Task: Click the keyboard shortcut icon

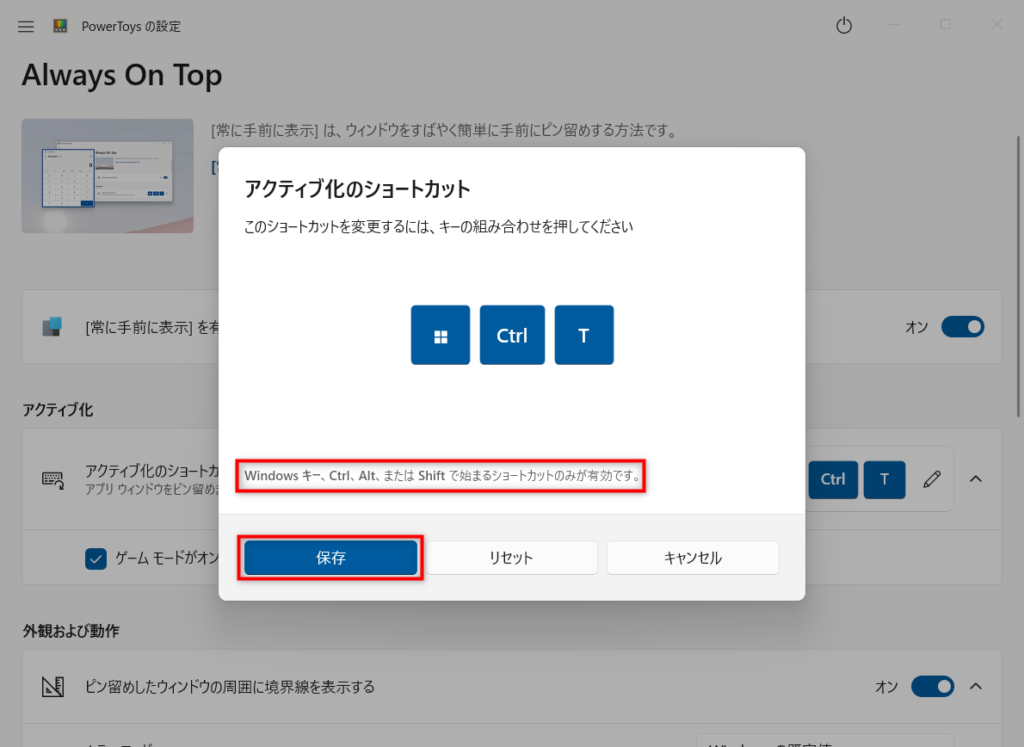Action: tap(53, 480)
